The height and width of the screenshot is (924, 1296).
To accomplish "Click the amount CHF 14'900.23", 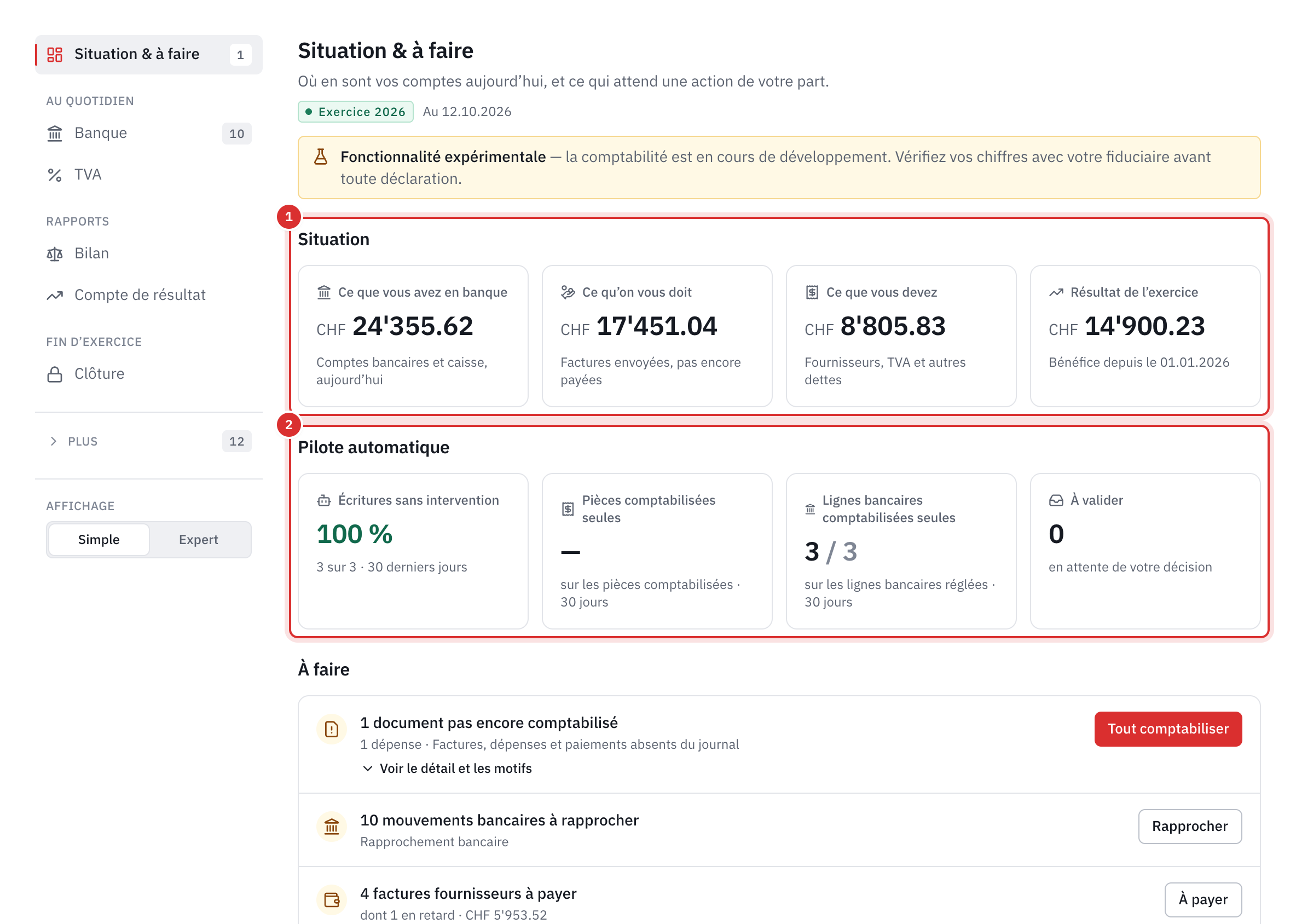I will point(1127,327).
